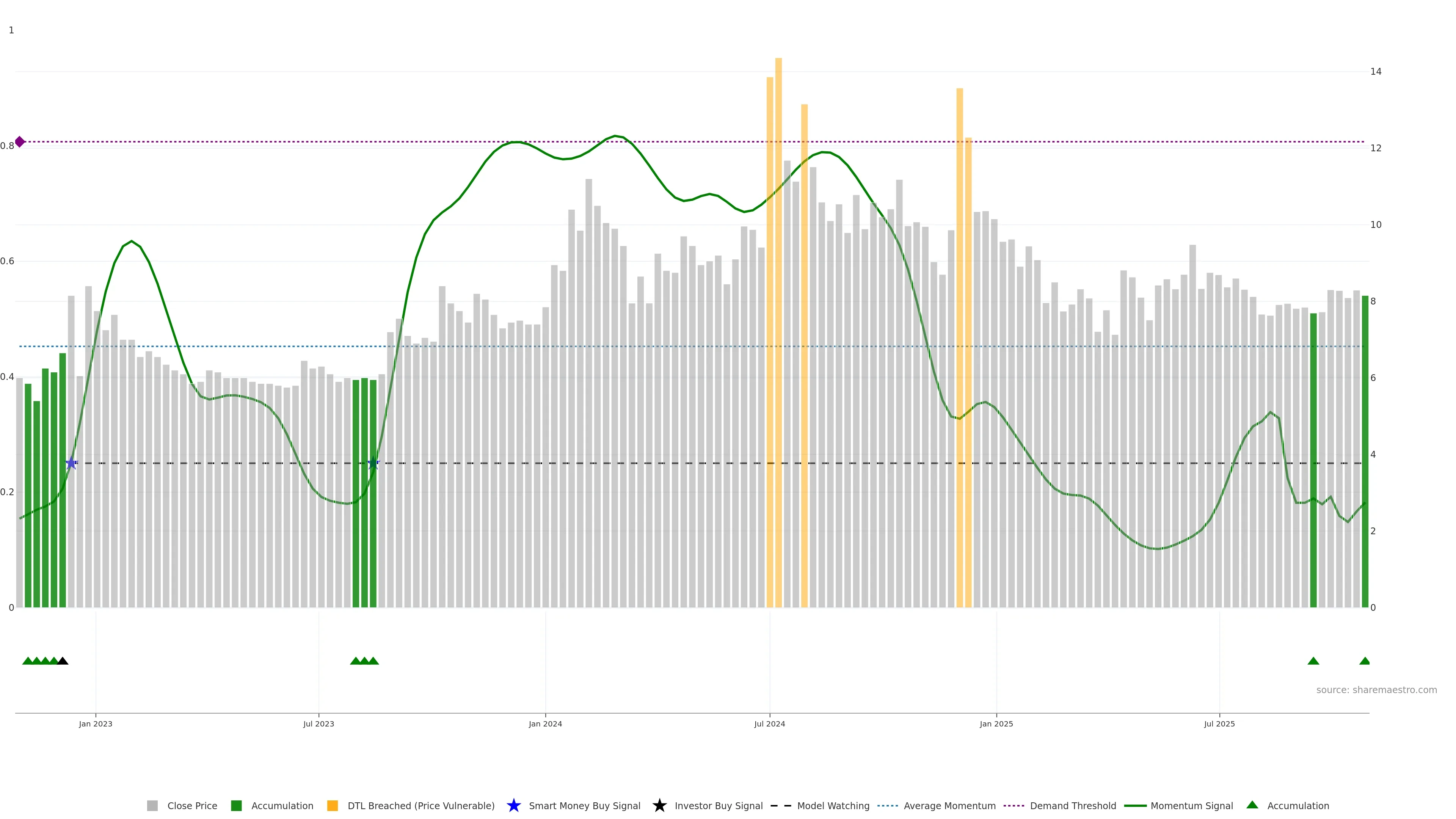Click the orange DTL Breached legend swatch

[x=333, y=806]
